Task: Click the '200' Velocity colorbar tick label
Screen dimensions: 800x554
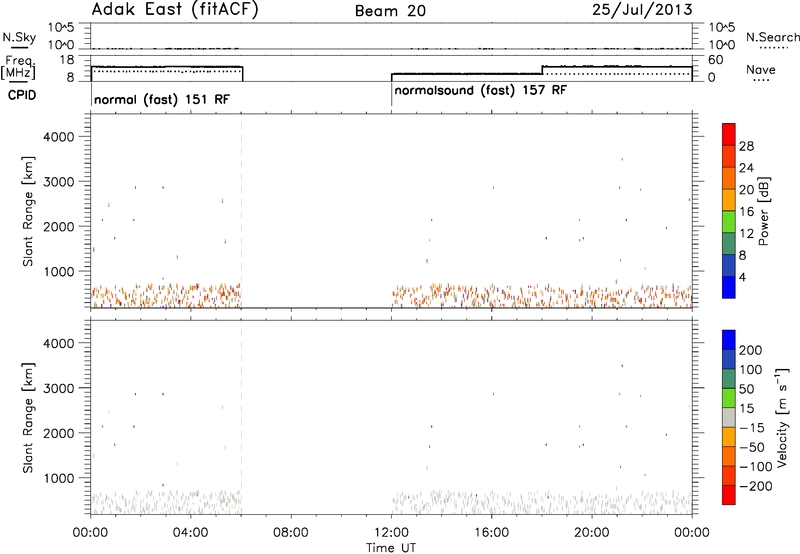Action: pyautogui.click(x=750, y=350)
